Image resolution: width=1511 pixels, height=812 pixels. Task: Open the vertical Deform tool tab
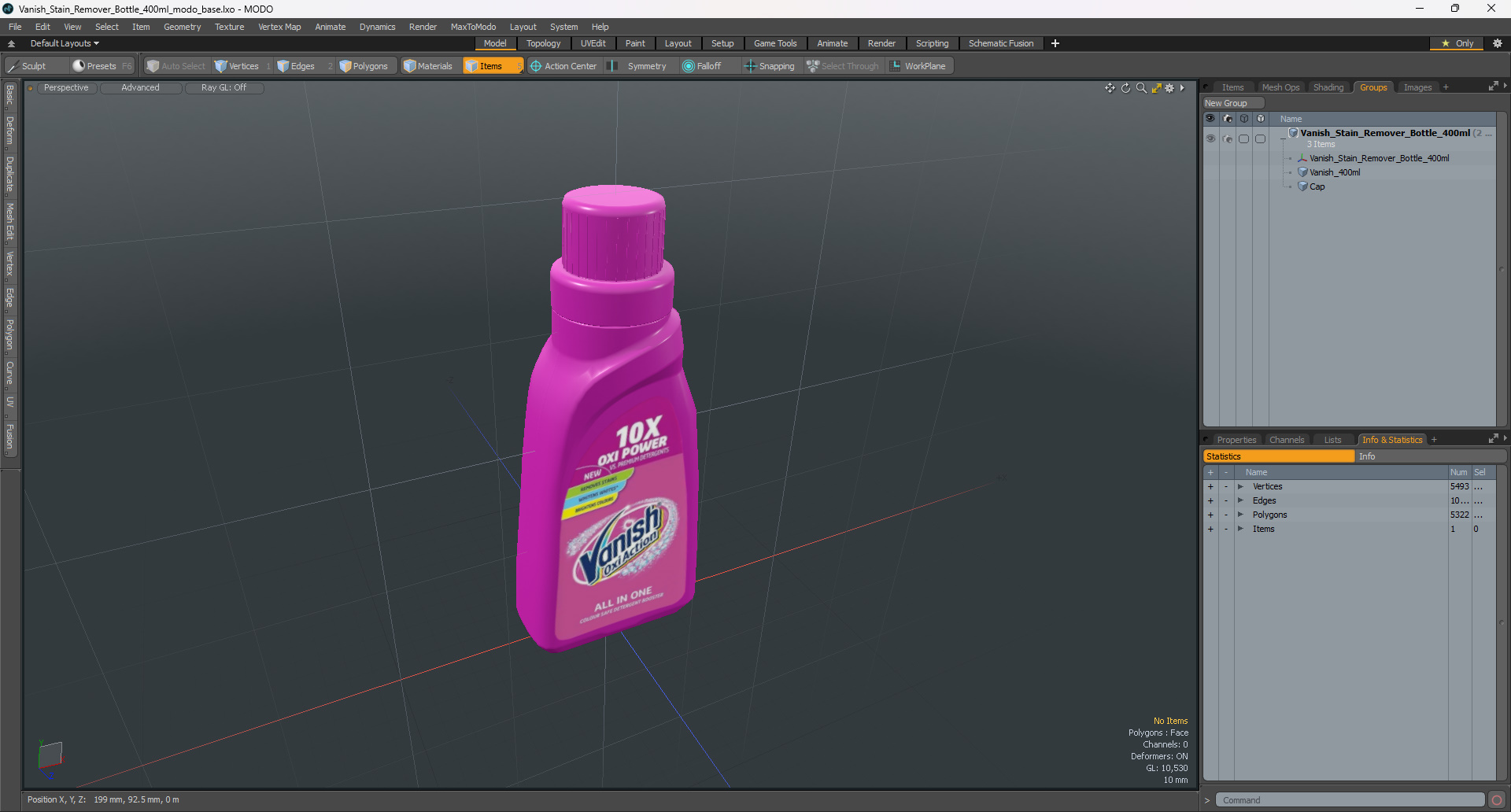tap(9, 131)
